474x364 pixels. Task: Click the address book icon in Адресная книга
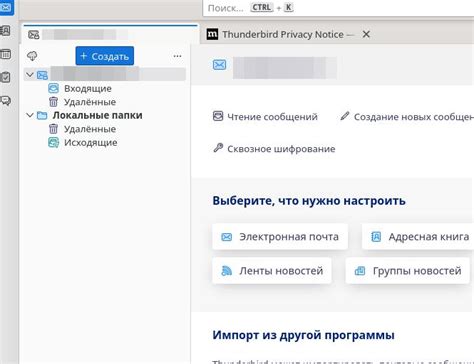376,237
